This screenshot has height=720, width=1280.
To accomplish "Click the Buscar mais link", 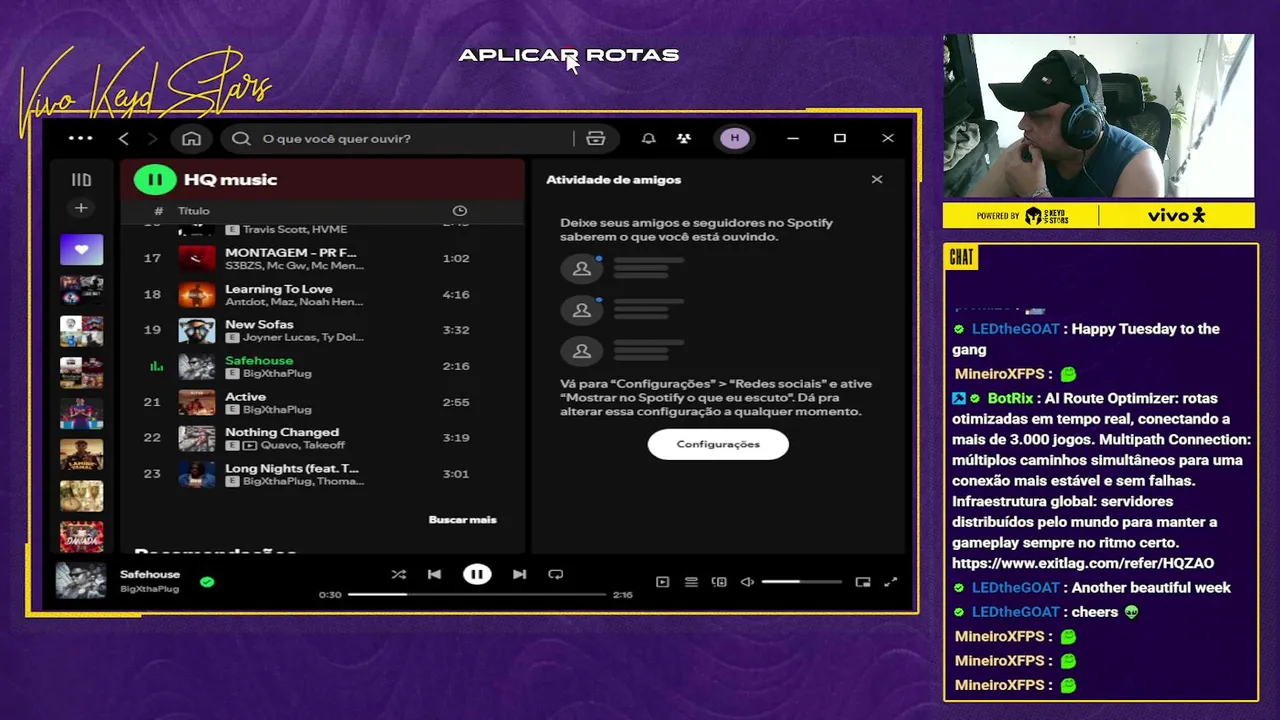I will pyautogui.click(x=462, y=519).
